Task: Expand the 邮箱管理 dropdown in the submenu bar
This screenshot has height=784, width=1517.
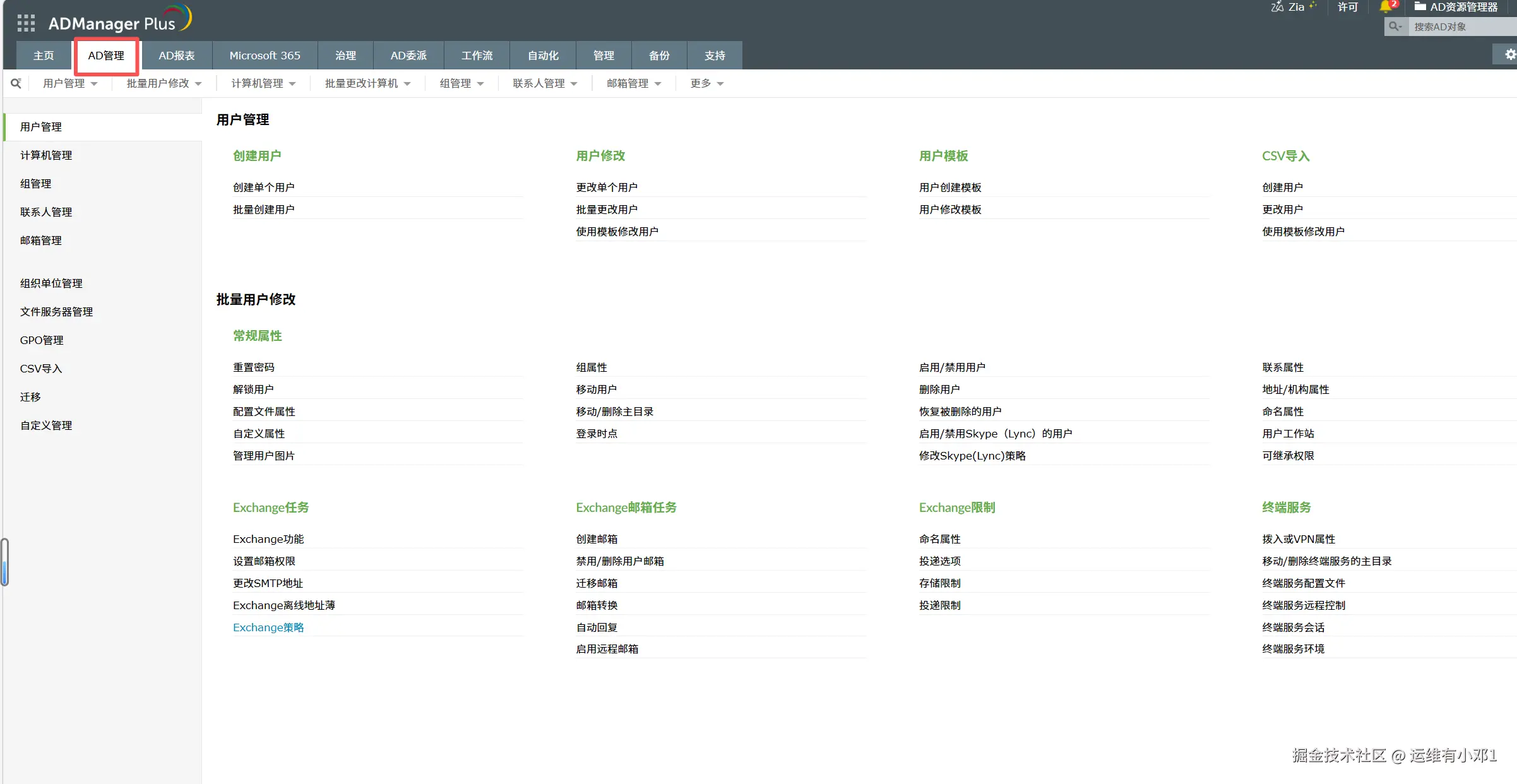Action: [x=634, y=83]
